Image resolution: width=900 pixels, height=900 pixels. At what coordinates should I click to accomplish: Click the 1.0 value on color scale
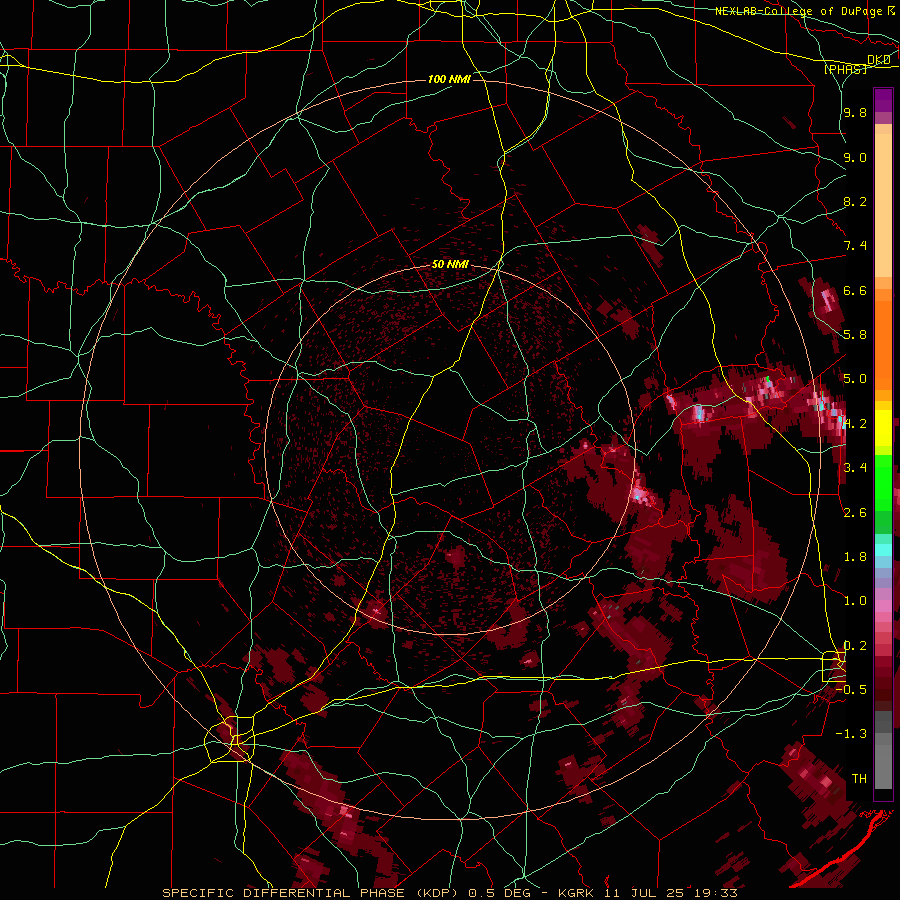(855, 601)
